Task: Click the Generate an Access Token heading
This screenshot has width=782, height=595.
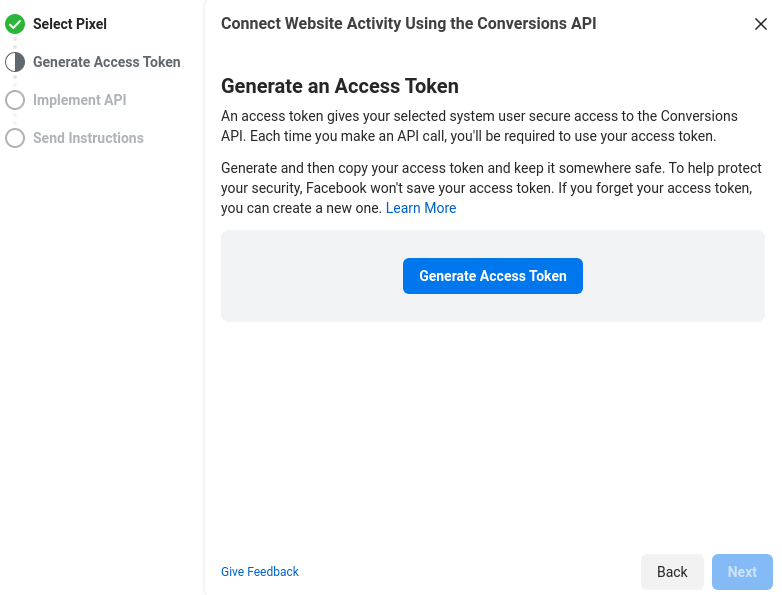Action: (340, 86)
